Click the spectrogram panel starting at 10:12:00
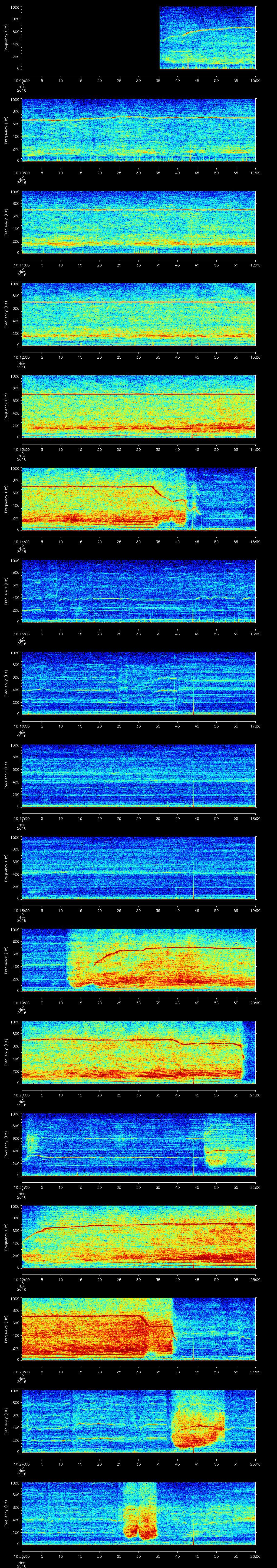 tap(139, 315)
